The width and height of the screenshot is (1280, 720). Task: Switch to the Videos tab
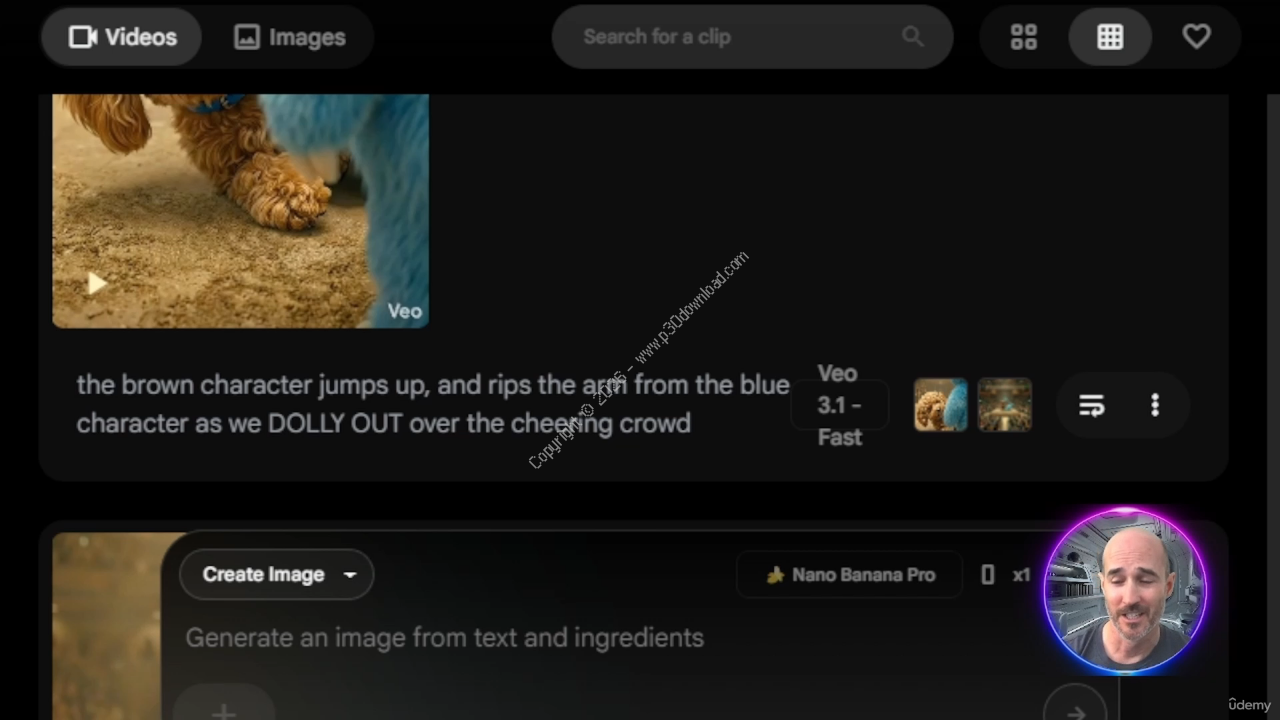coord(122,37)
